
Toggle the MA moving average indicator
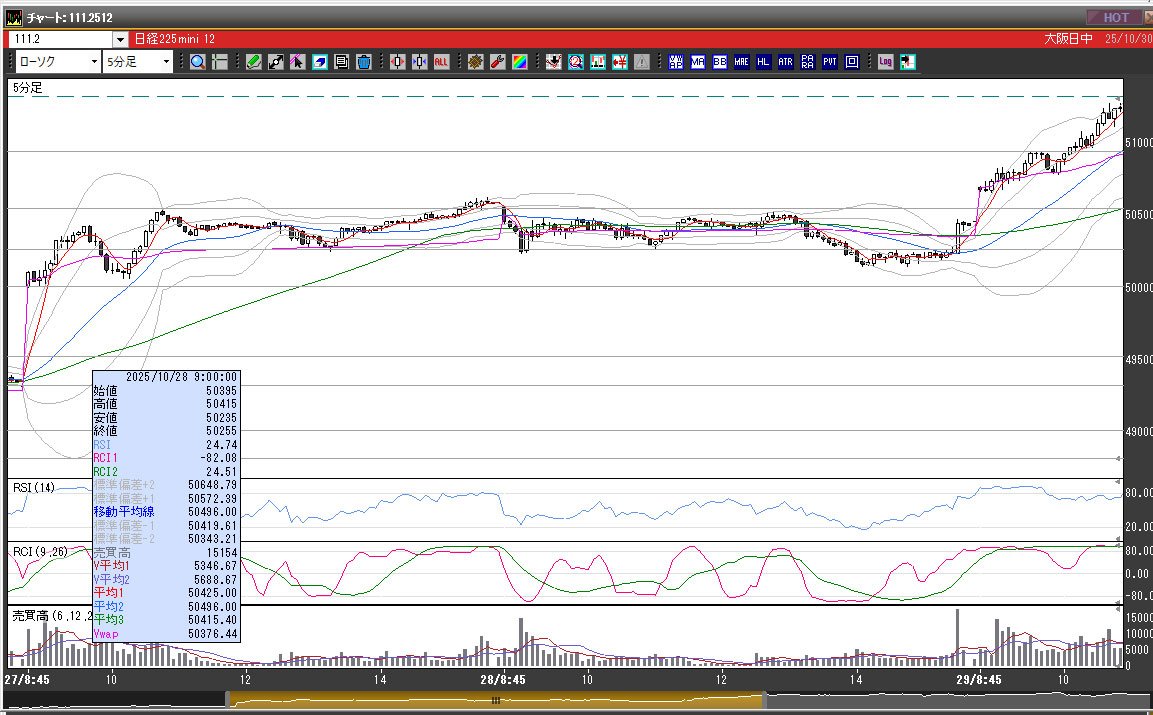tap(698, 62)
